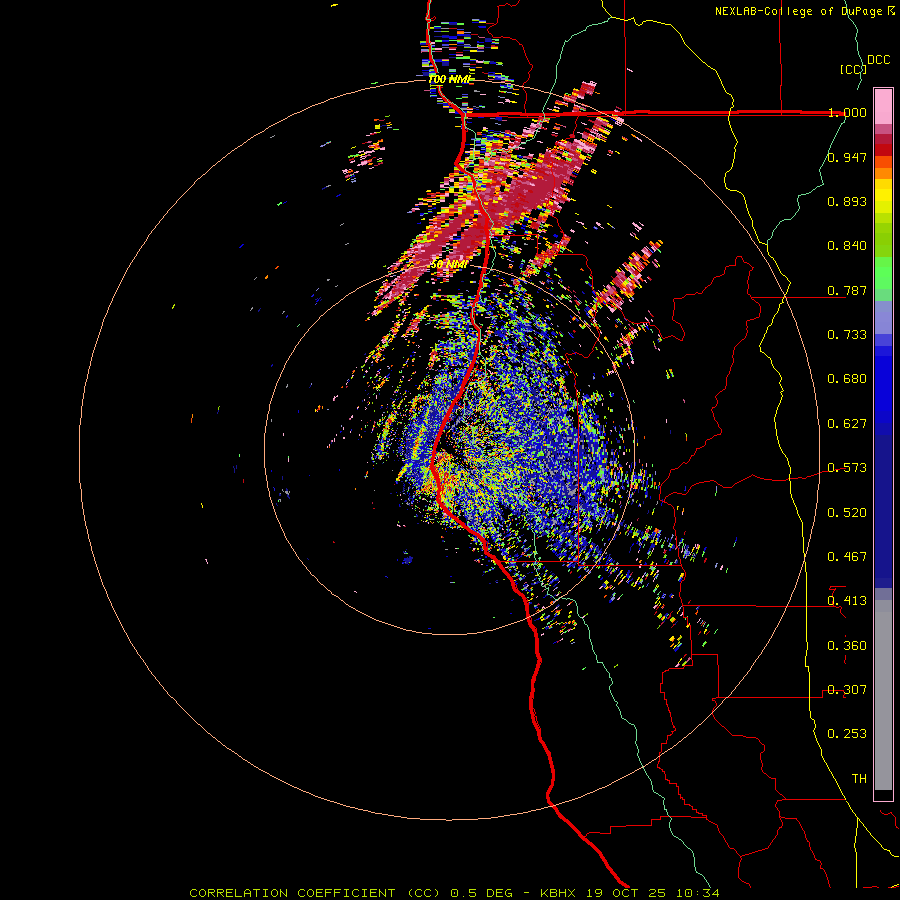
Task: Click the 0.360 color scale value
Action: (847, 646)
